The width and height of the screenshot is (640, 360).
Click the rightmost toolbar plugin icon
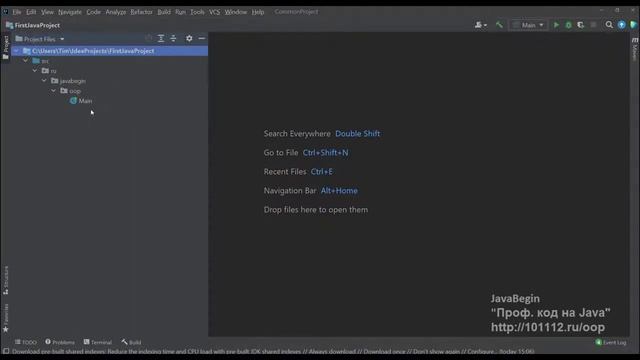pos(633,25)
